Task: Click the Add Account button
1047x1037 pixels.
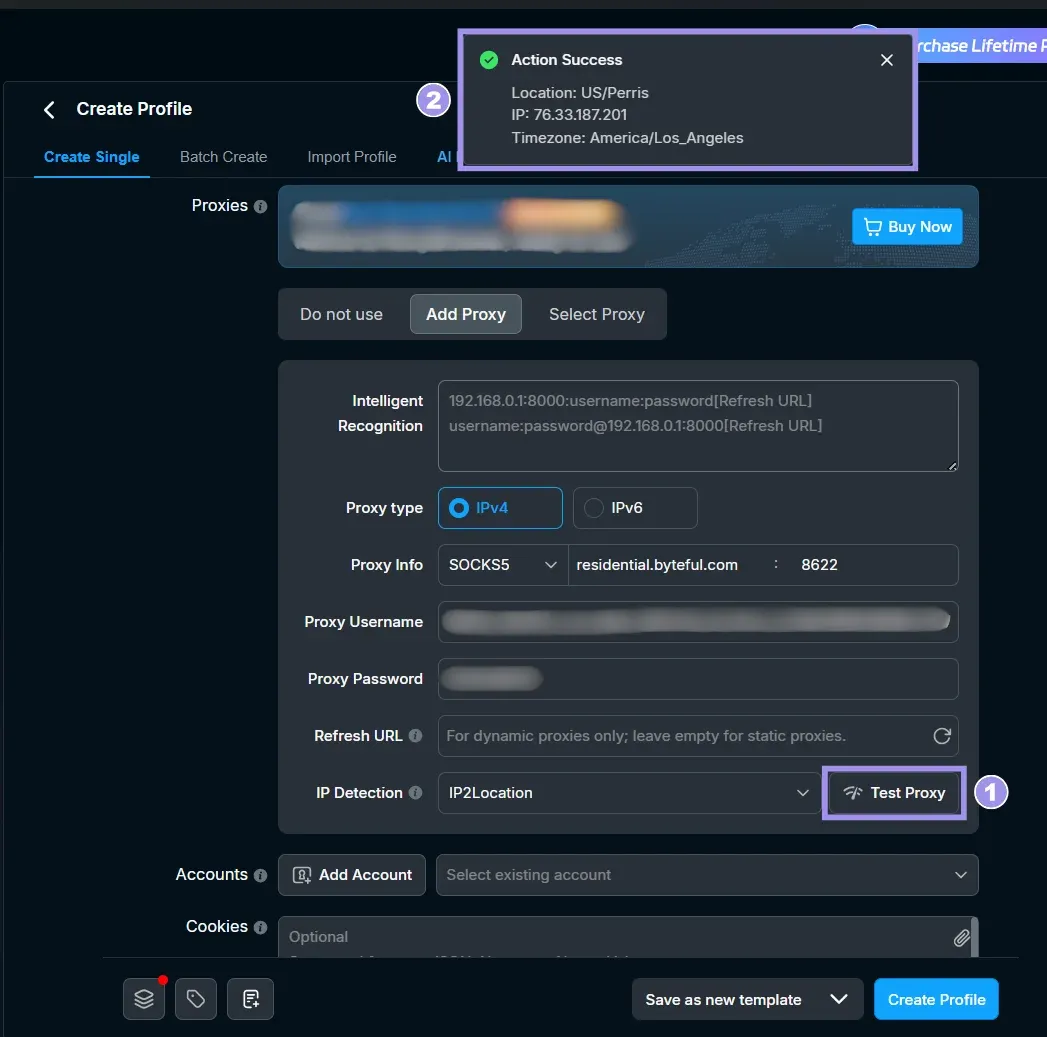Action: [x=352, y=875]
